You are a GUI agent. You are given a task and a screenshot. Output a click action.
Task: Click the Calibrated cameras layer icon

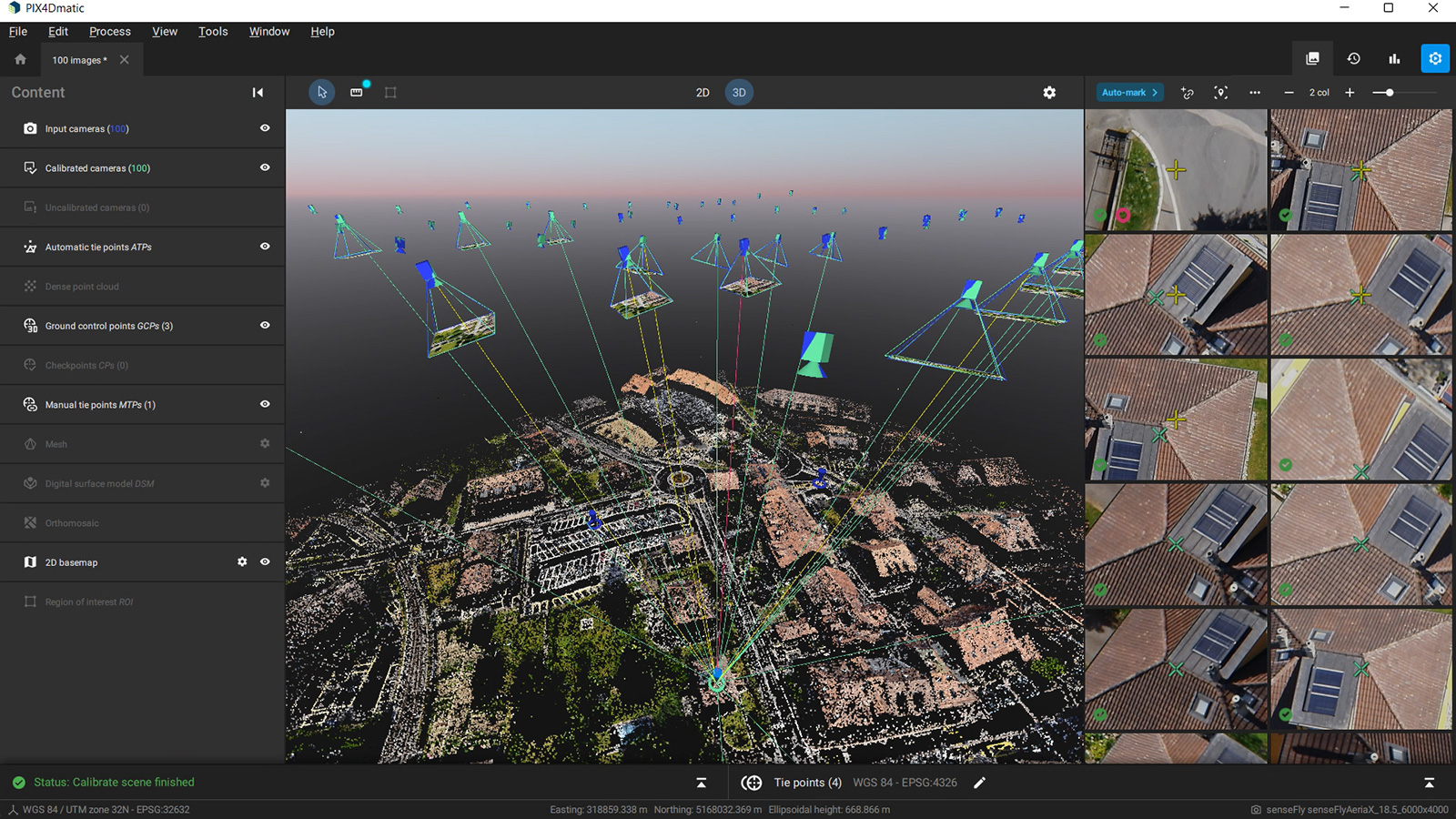(30, 167)
